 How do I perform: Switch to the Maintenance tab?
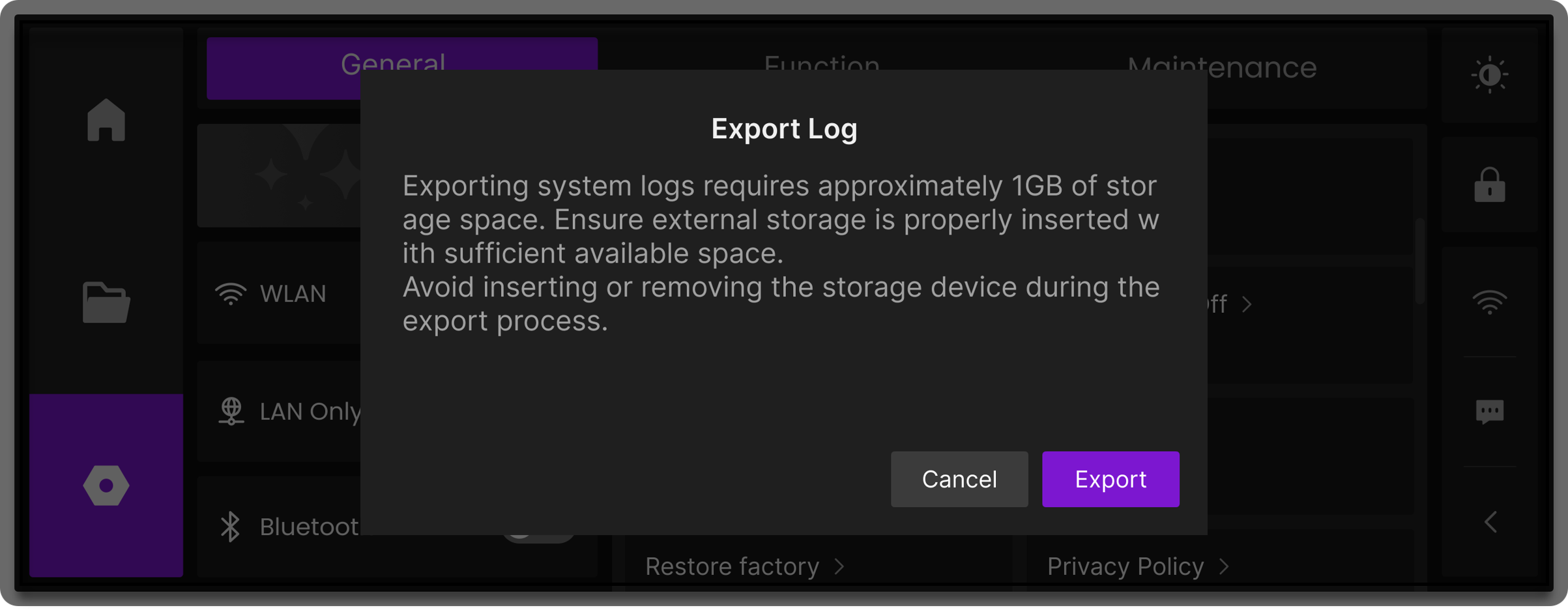[x=1222, y=68]
